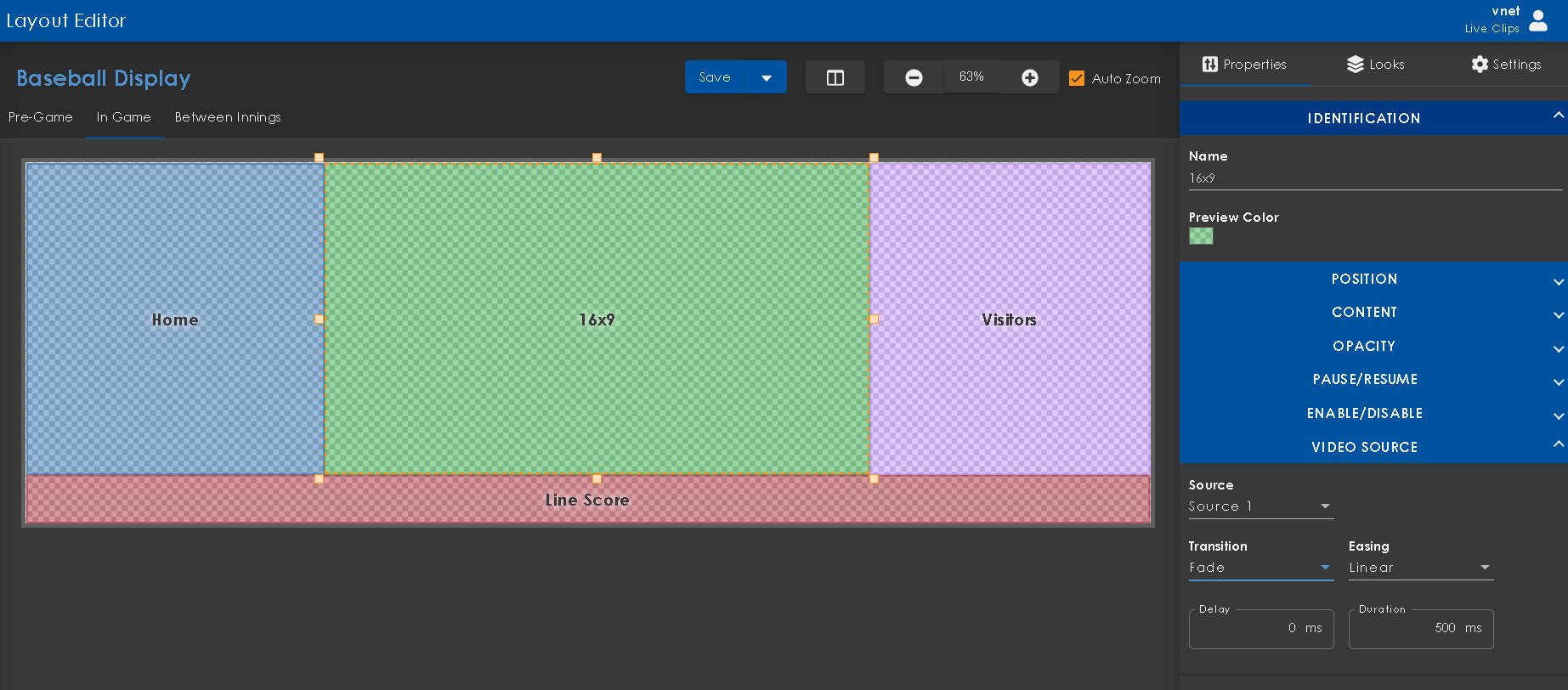Toggle the split view layout icon

(x=835, y=77)
